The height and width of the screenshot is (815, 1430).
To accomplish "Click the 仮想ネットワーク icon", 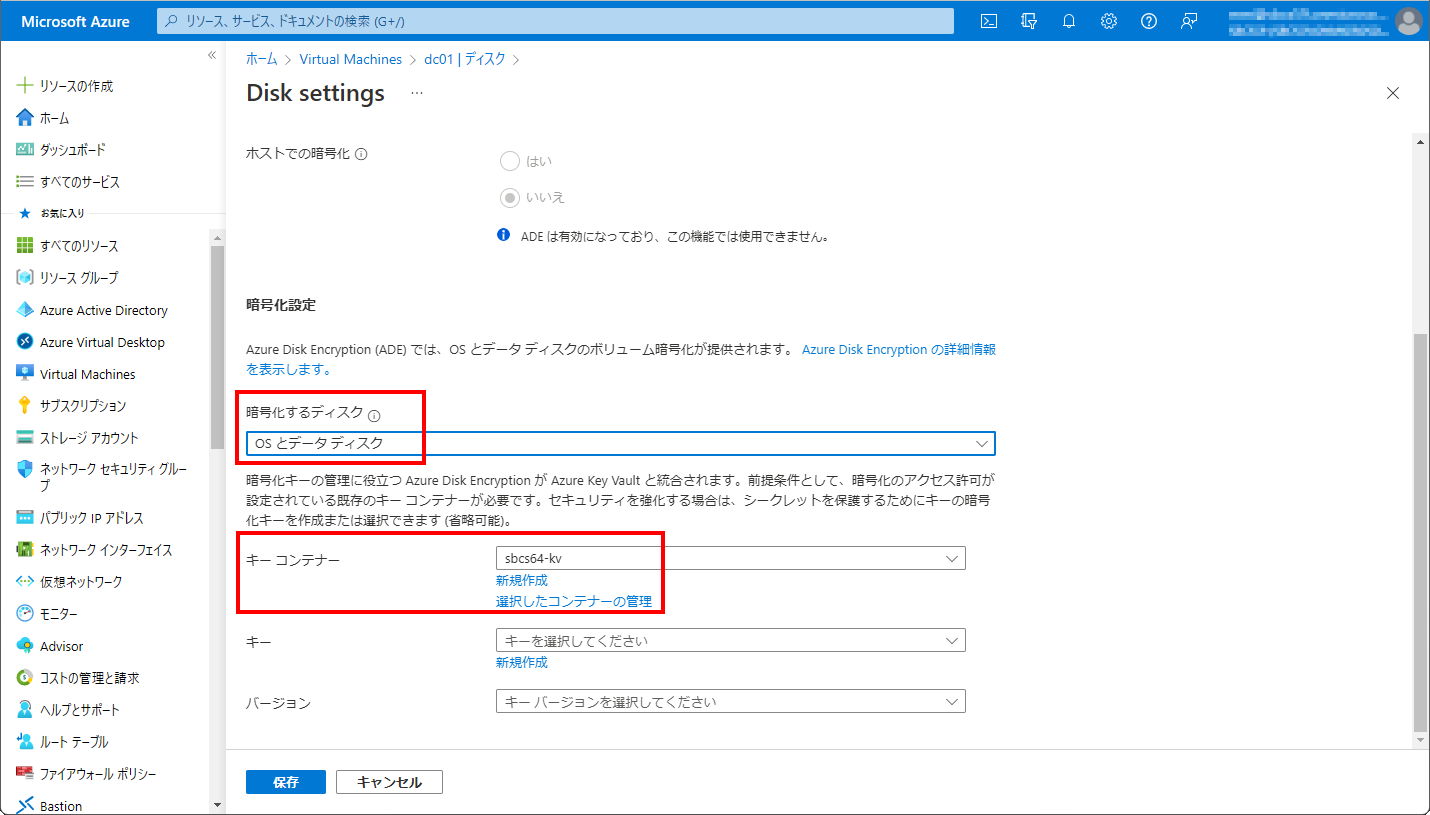I will point(25,582).
